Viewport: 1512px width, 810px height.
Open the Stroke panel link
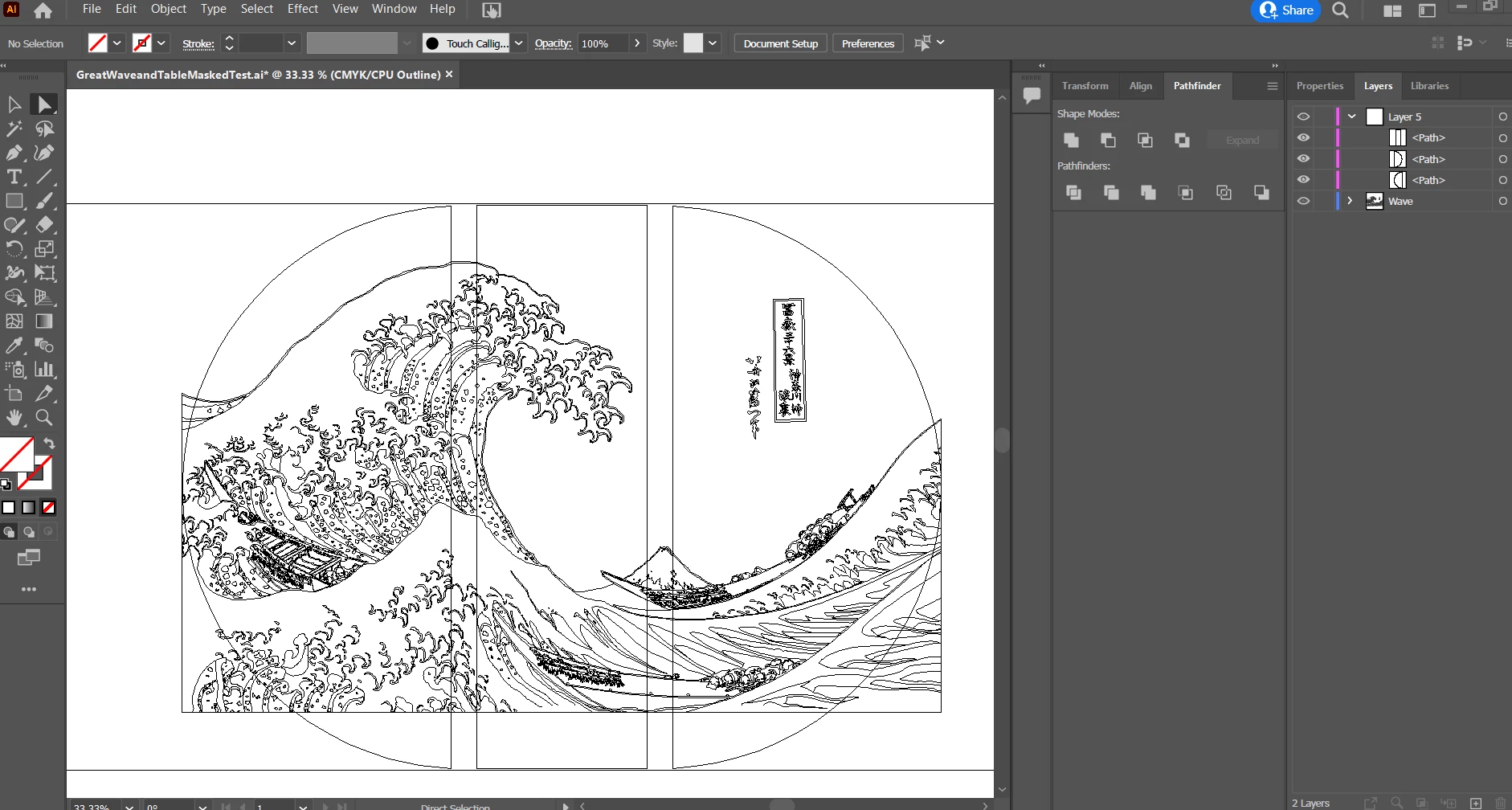(x=198, y=43)
